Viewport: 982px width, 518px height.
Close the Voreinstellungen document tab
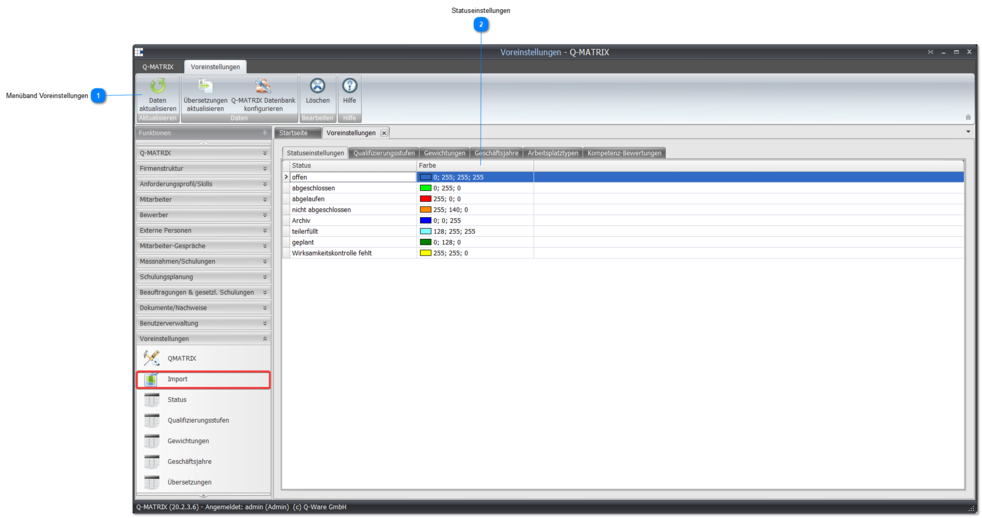[384, 133]
